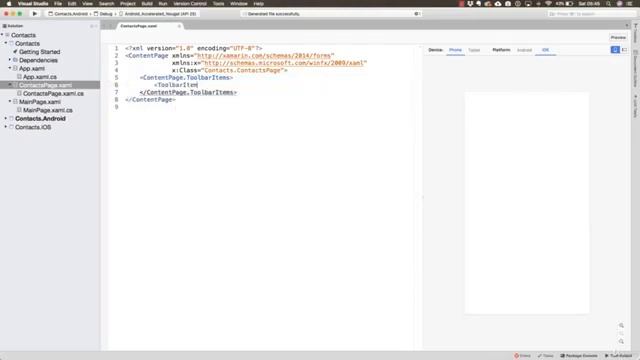Image resolution: width=640 pixels, height=360 pixels.
Task: Pick the Android_Accelerated_Nougat target device
Action: click(x=158, y=13)
